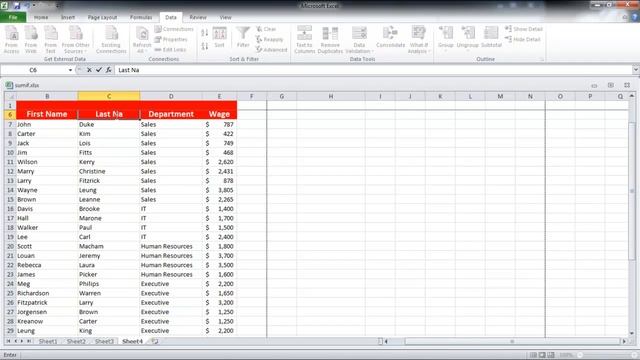This screenshot has width=640, height=360.
Task: Click the Sort Z to A icon
Action: click(x=204, y=46)
